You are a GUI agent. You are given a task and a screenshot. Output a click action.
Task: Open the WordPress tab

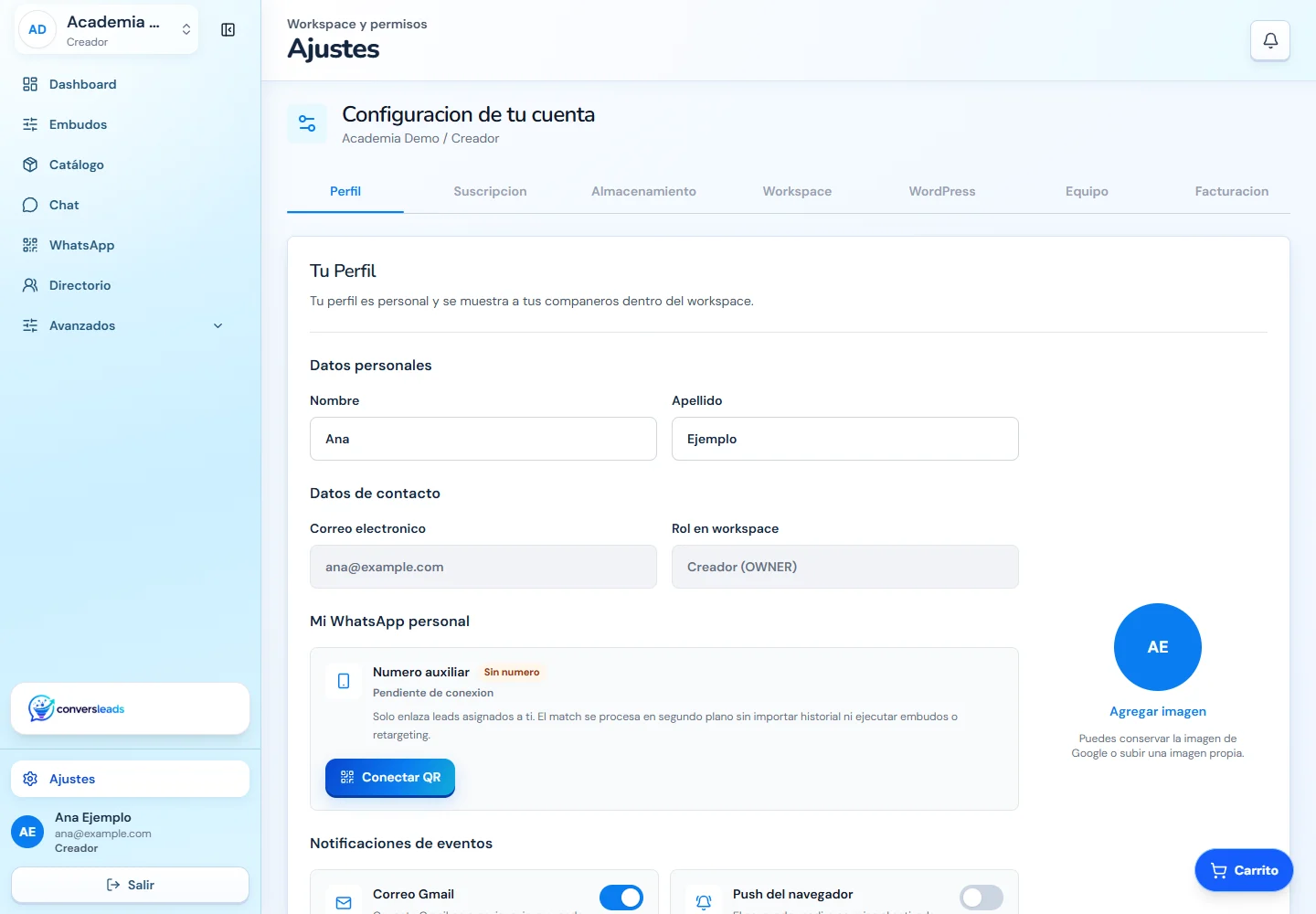942,191
